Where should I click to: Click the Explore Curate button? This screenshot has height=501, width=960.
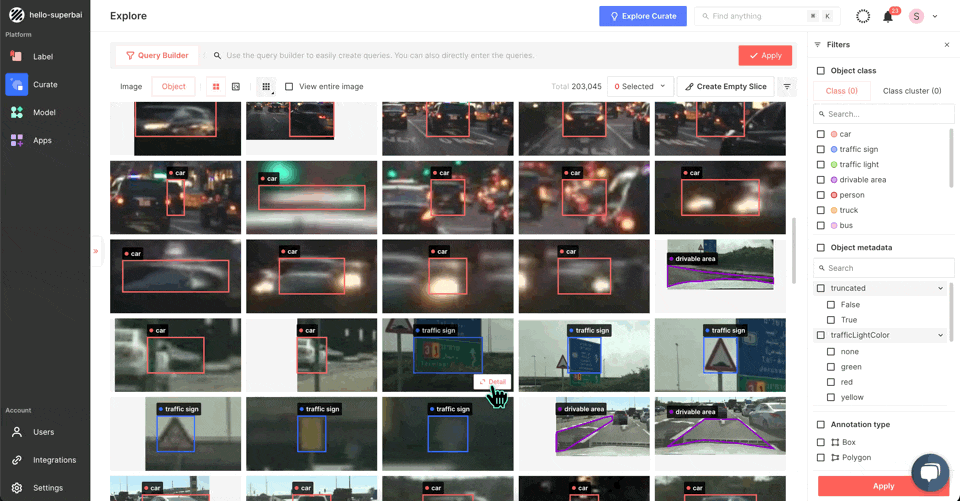click(x=643, y=17)
